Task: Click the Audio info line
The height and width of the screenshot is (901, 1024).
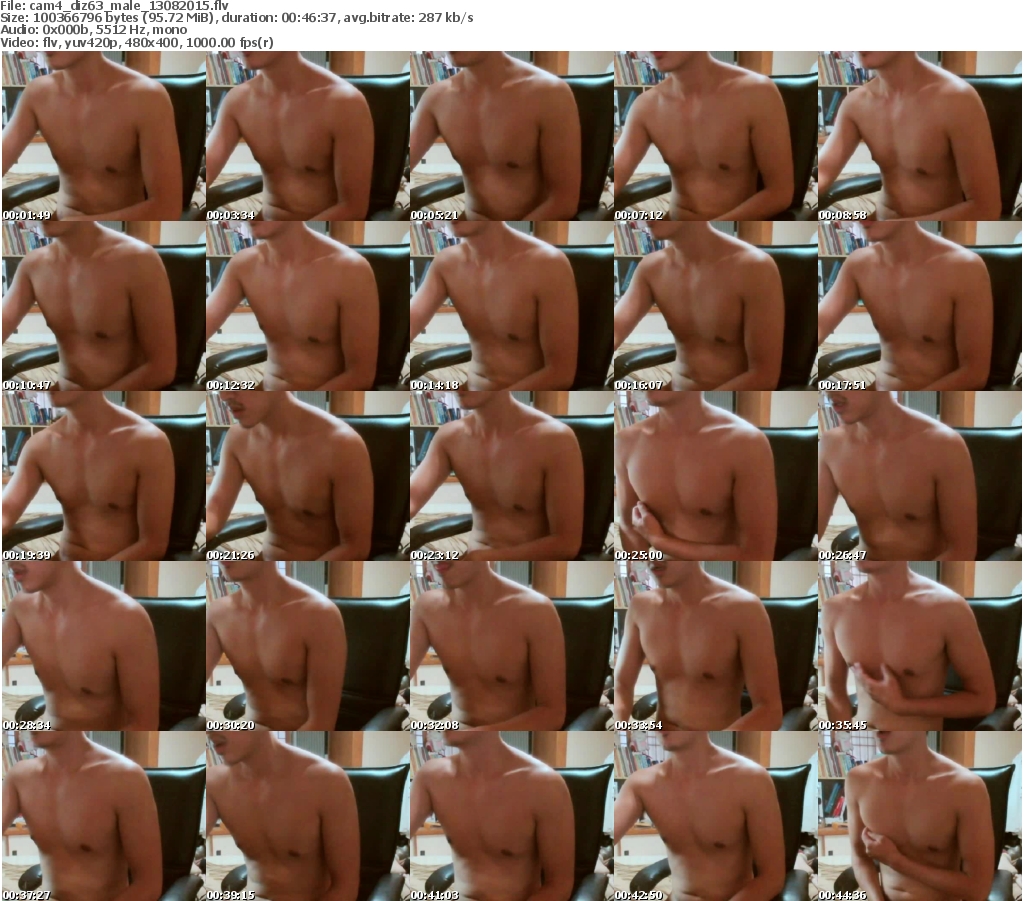Action: (94, 30)
